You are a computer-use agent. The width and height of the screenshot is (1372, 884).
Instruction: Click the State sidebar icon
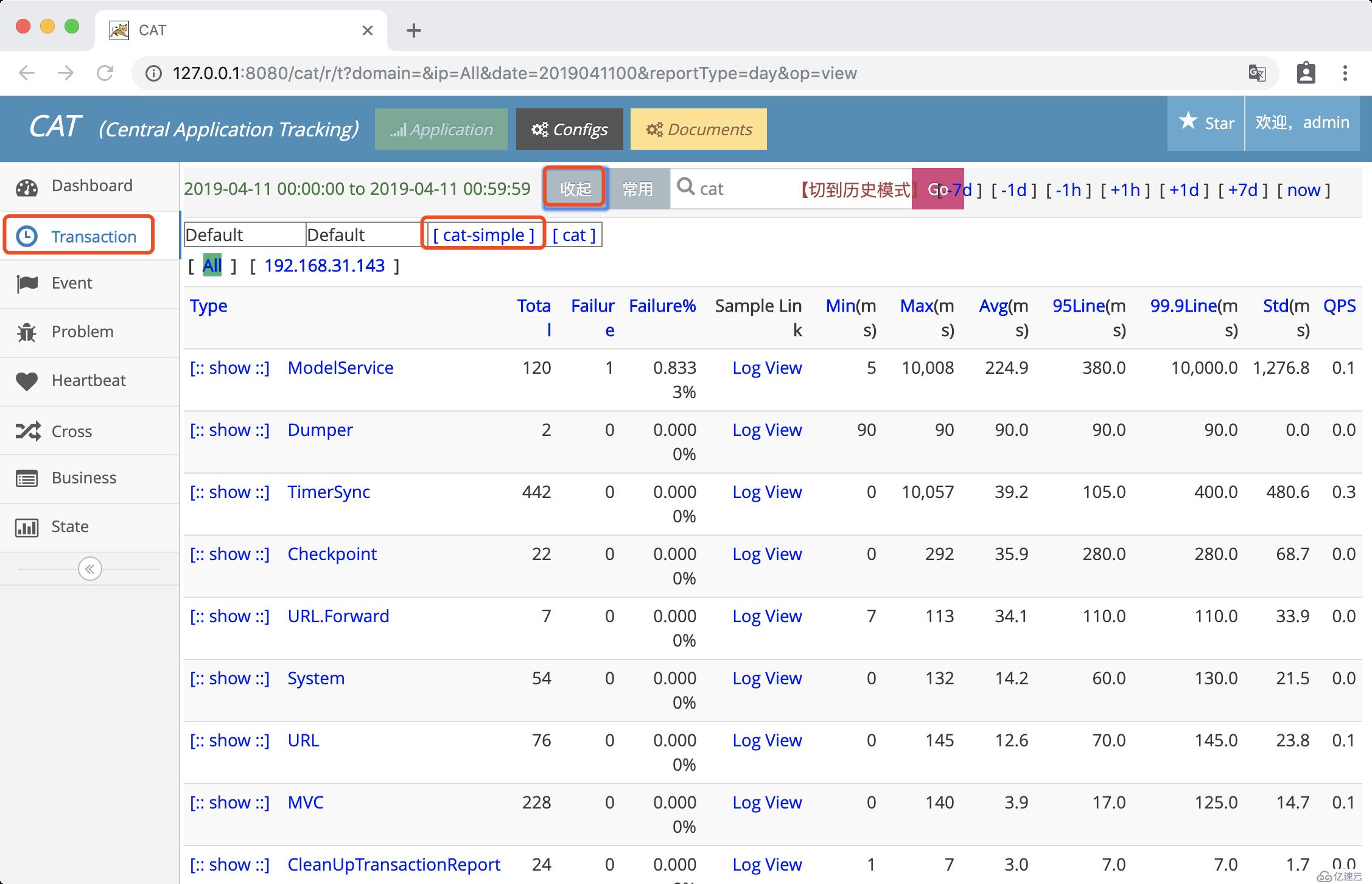click(x=27, y=525)
